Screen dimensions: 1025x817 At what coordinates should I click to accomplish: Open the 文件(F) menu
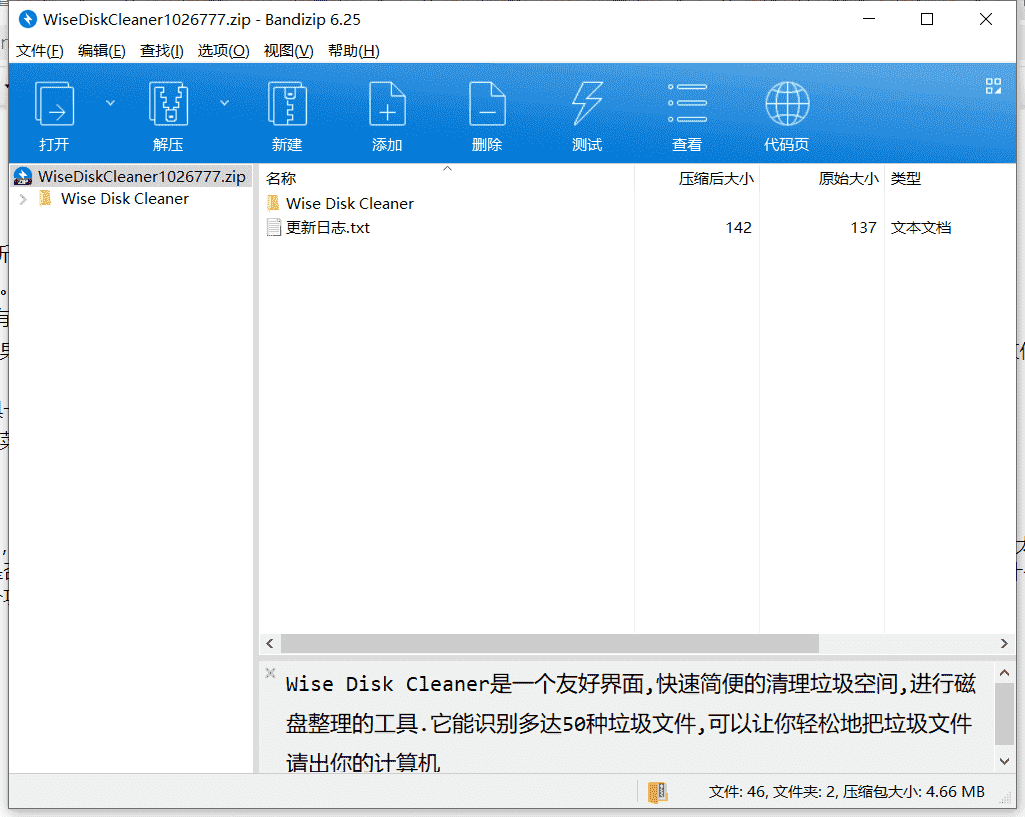click(x=39, y=50)
